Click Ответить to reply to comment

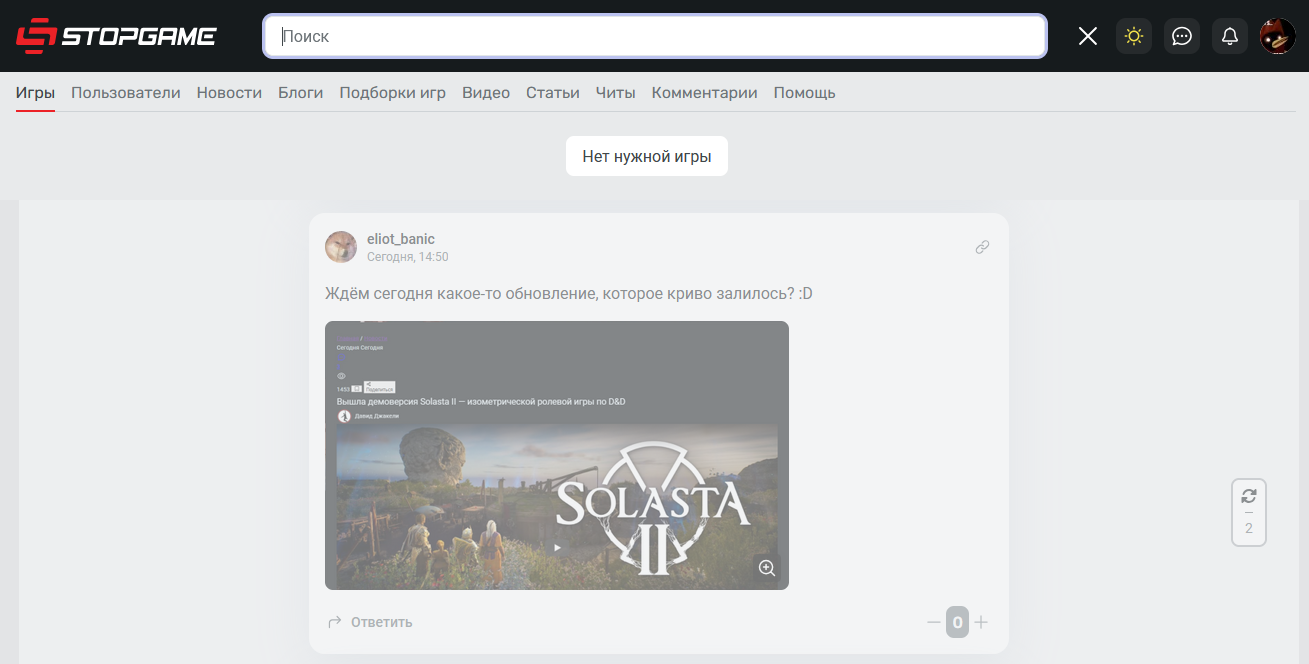[370, 622]
